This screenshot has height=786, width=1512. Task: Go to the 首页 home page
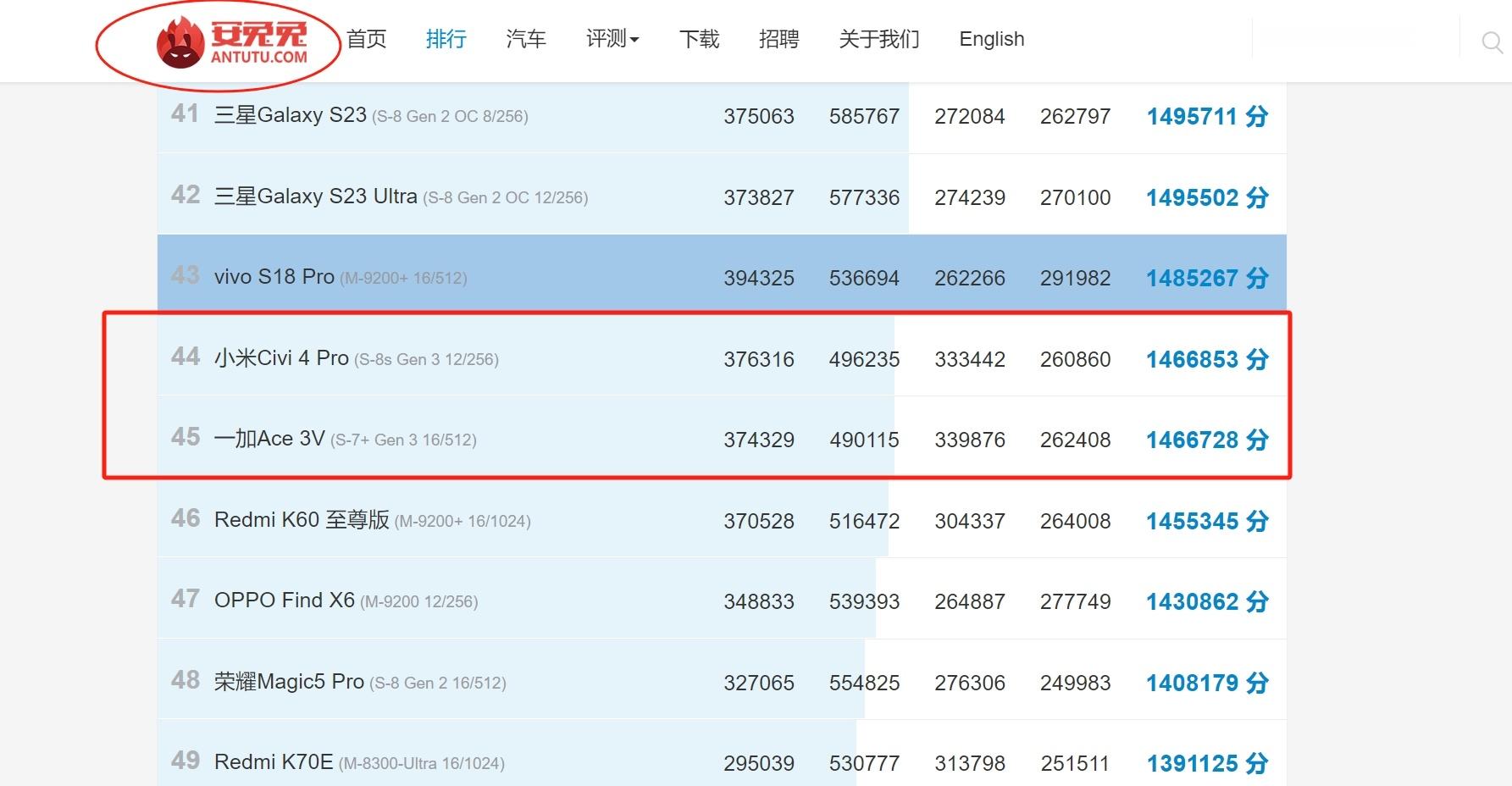click(x=367, y=39)
